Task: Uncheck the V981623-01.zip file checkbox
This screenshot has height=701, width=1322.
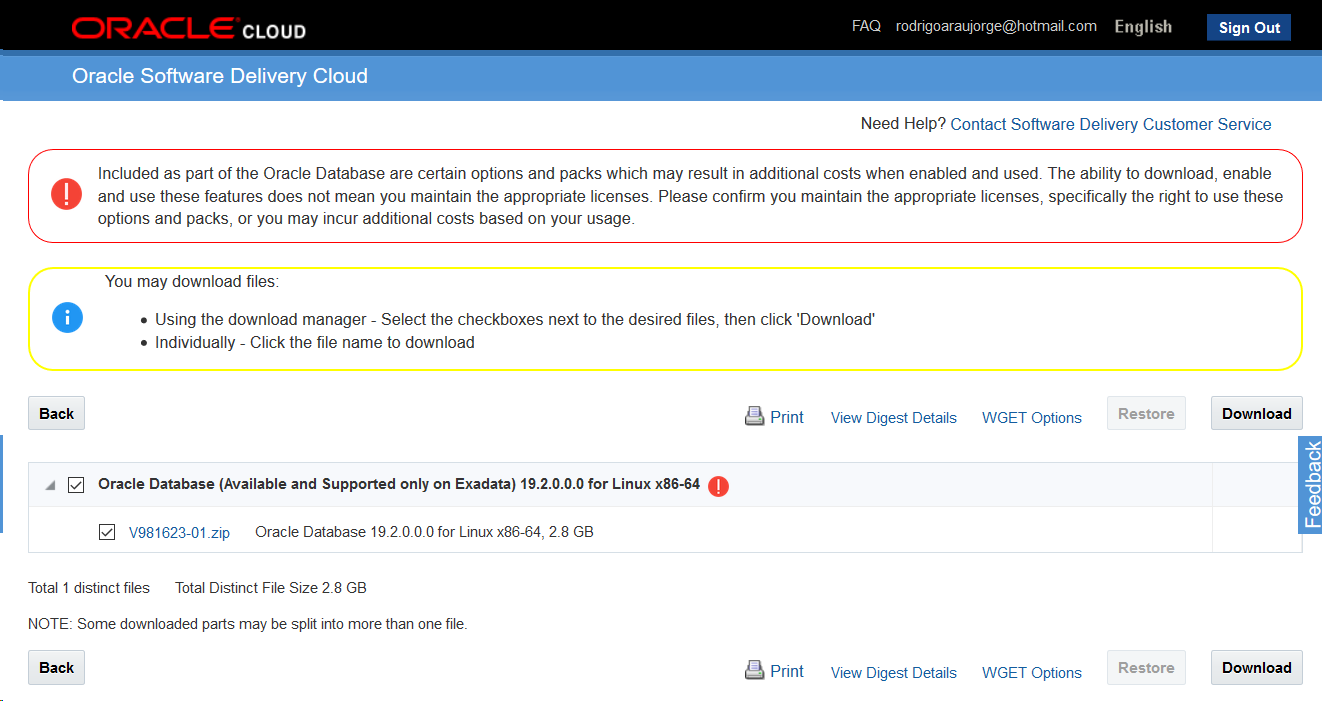Action: coord(108,532)
